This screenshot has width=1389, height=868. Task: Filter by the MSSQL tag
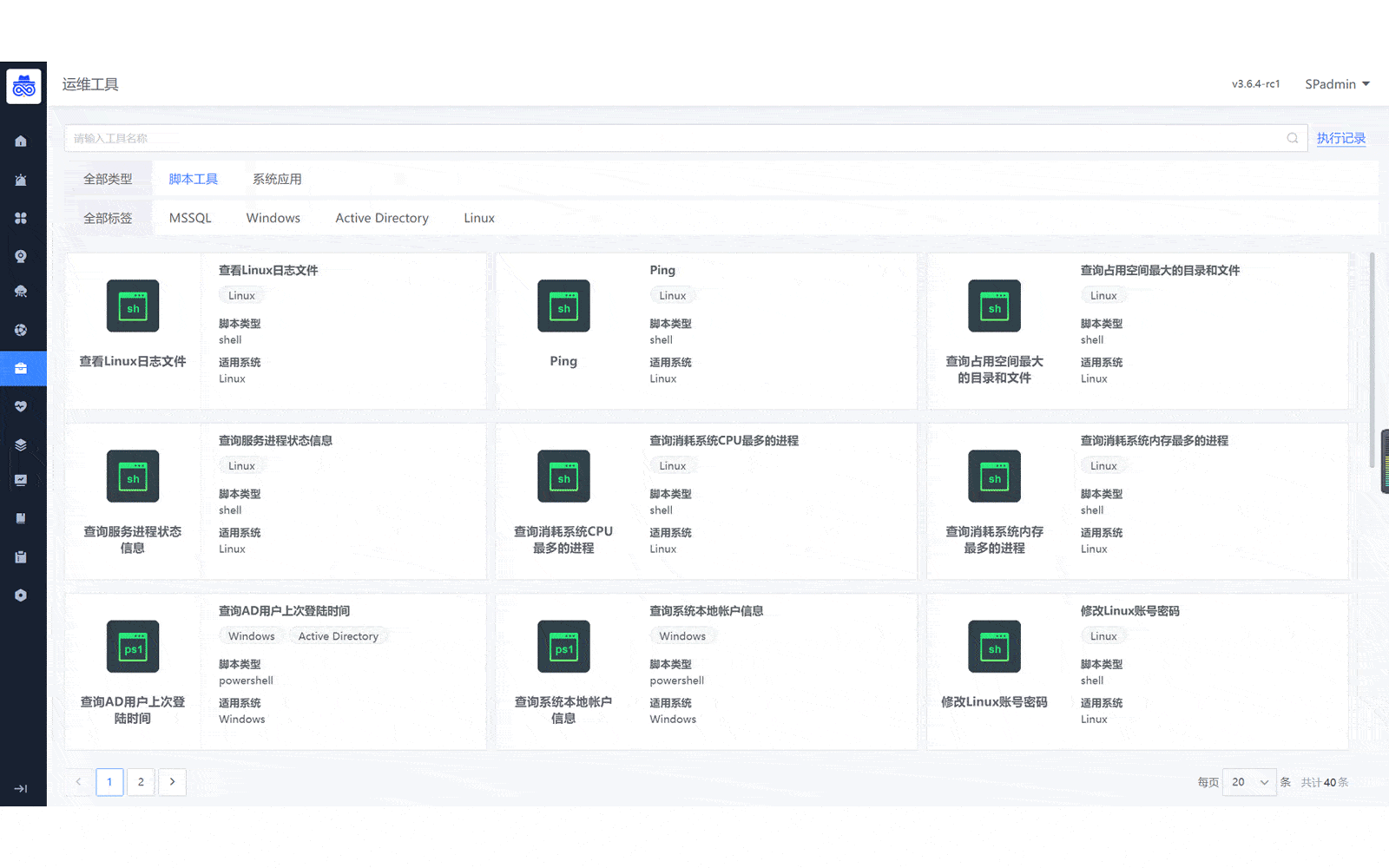coord(190,218)
